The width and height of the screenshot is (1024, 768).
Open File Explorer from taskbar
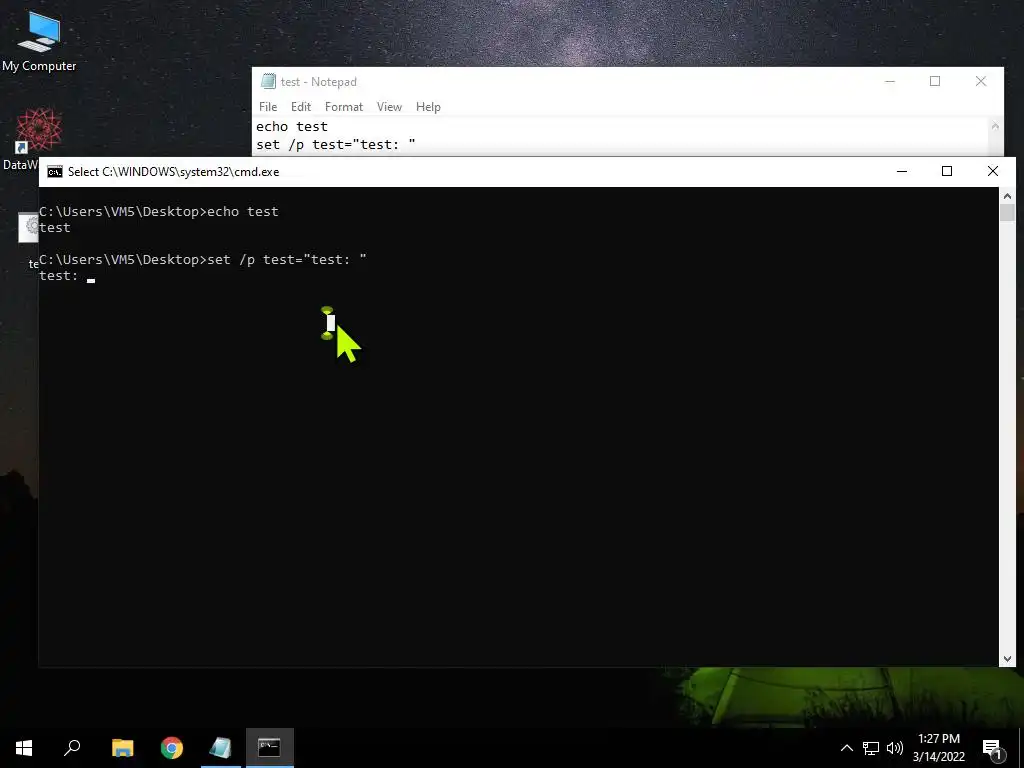(122, 748)
